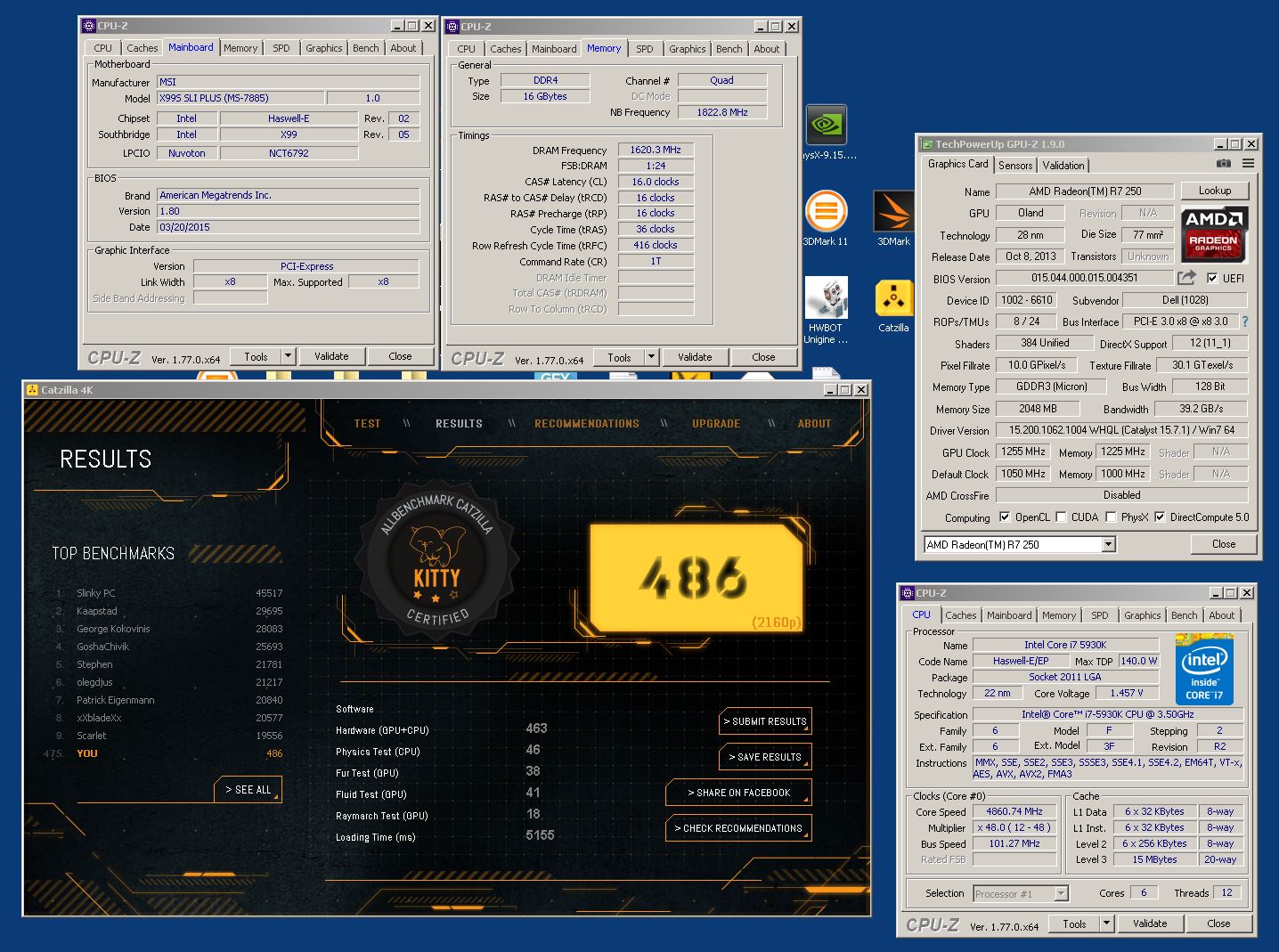This screenshot has width=1279, height=952.
Task: Switch to Test tab in Catzilla
Action: pyautogui.click(x=367, y=424)
